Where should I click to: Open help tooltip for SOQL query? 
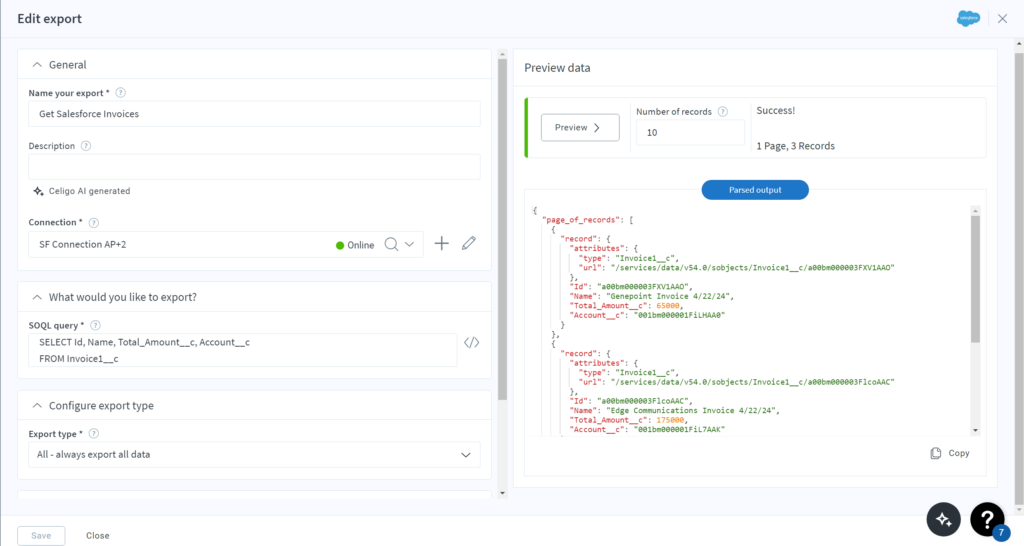(x=95, y=325)
